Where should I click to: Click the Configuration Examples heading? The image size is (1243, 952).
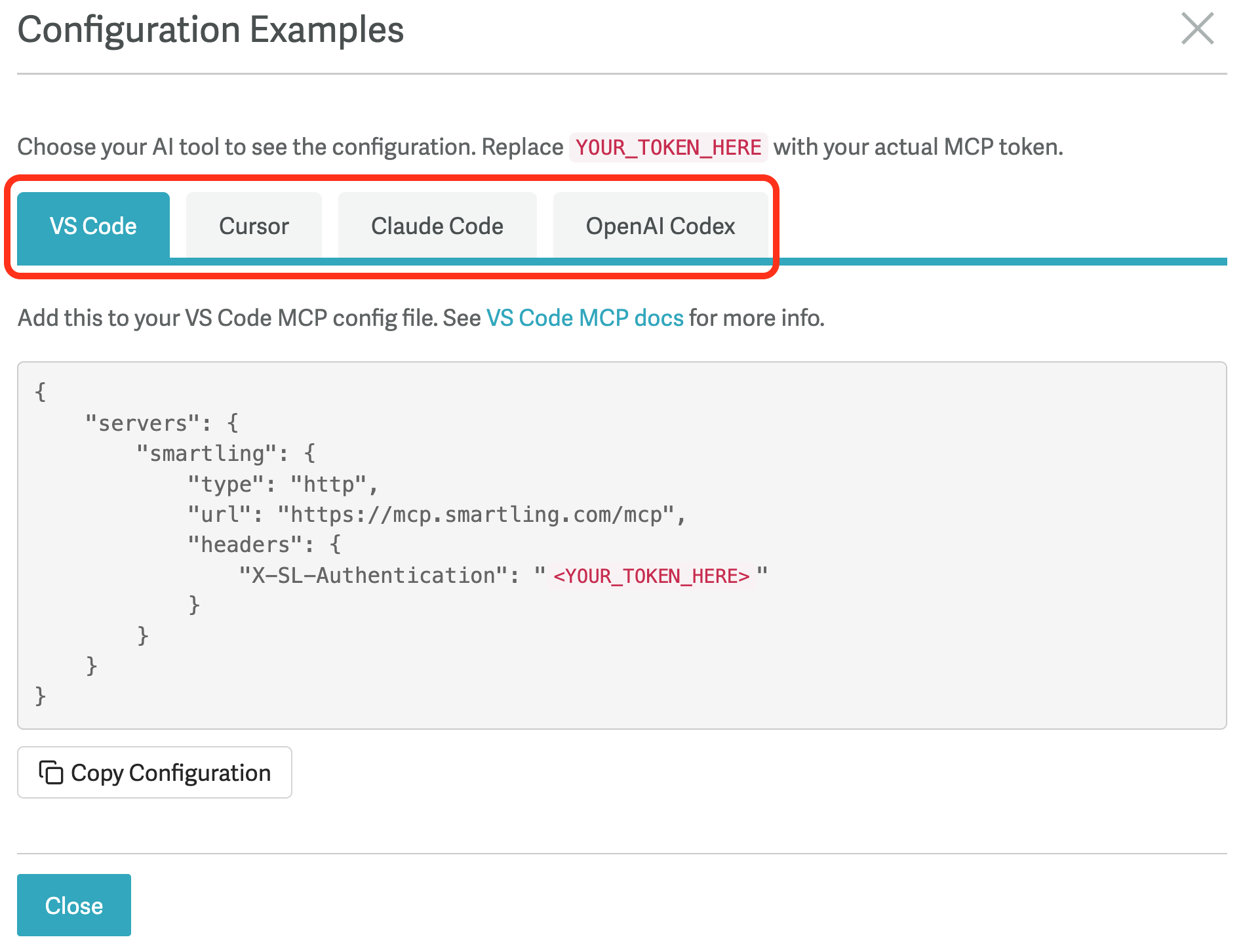point(210,30)
